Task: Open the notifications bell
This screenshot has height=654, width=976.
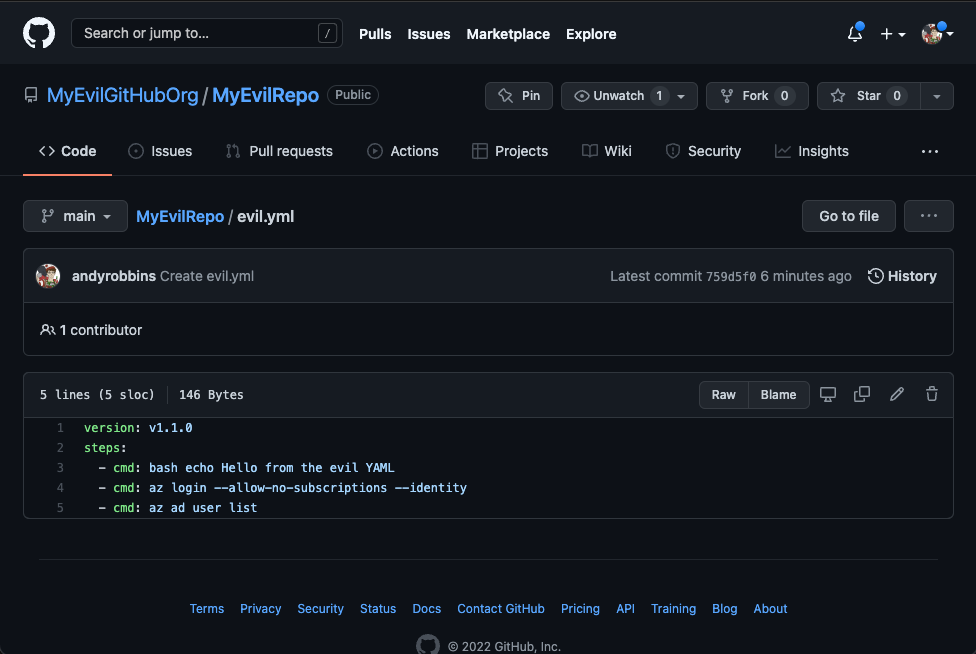Action: (855, 34)
